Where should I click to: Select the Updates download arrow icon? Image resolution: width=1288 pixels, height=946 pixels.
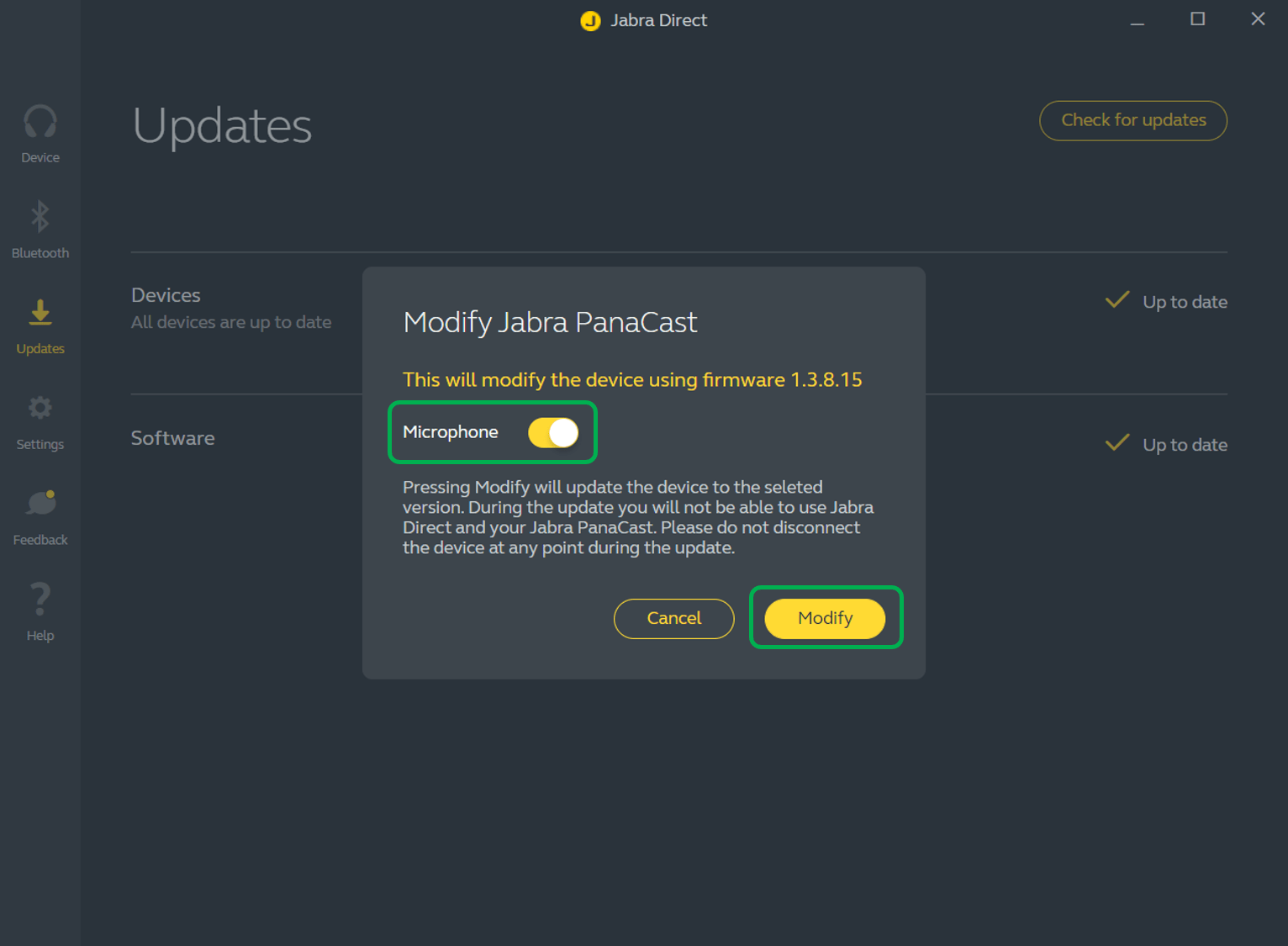[40, 313]
